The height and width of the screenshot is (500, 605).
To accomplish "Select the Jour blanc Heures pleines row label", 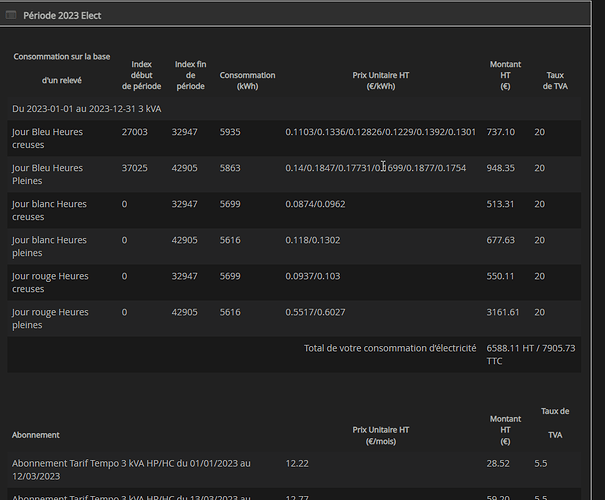I will [49, 246].
